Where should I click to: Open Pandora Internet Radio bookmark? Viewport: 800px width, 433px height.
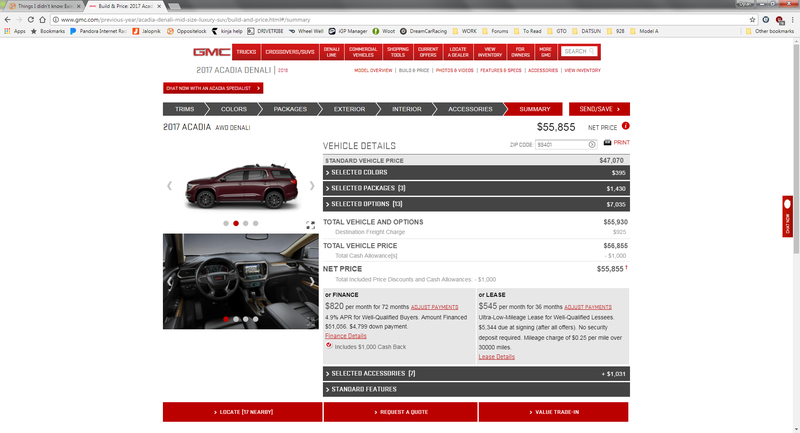(x=98, y=31)
